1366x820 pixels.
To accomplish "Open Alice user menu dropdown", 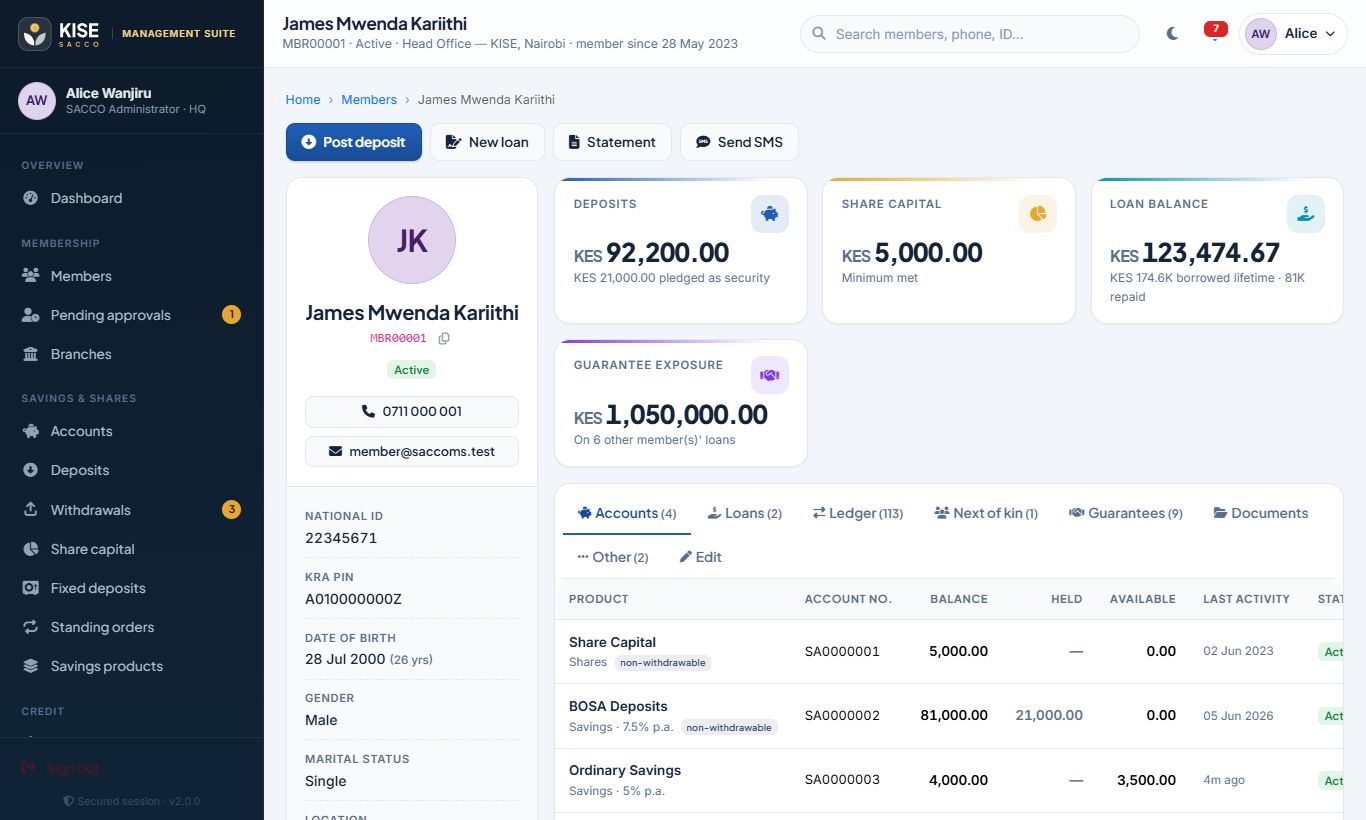I will [x=1293, y=34].
